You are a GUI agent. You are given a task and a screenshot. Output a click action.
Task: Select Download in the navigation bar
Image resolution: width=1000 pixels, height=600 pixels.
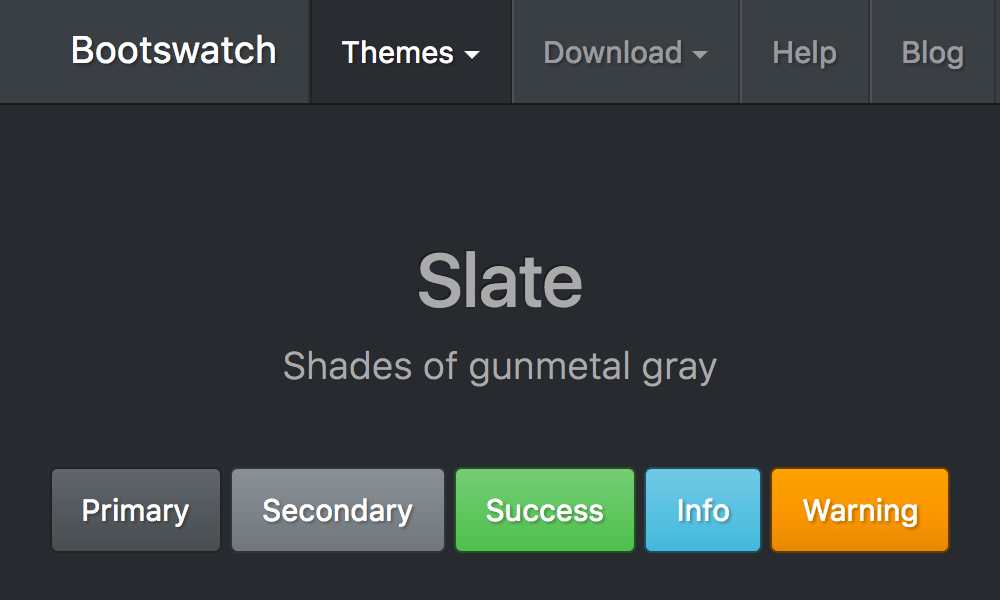625,52
